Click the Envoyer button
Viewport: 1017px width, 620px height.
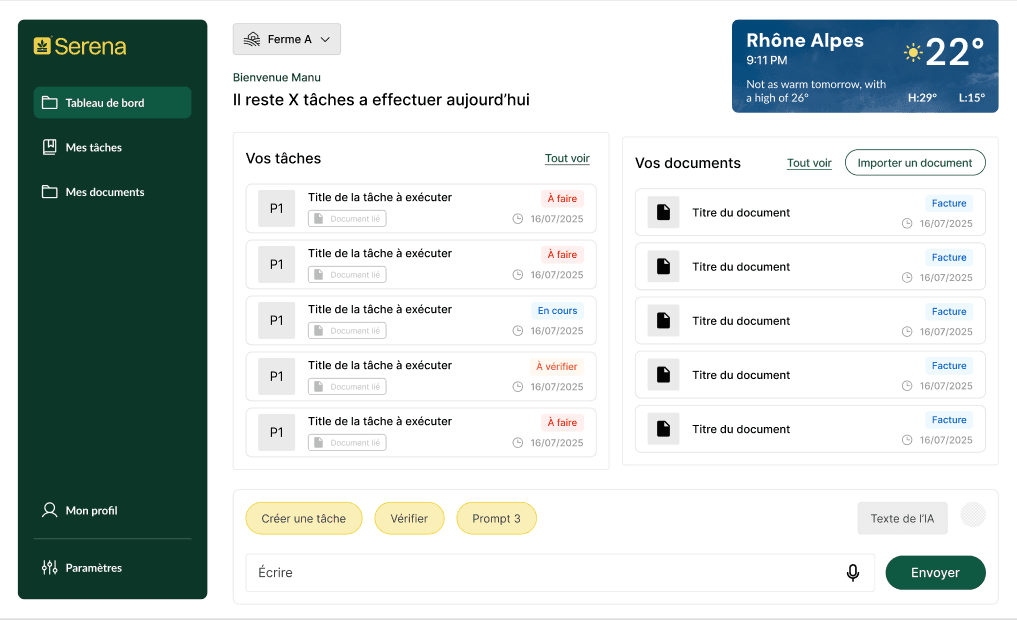pos(935,573)
